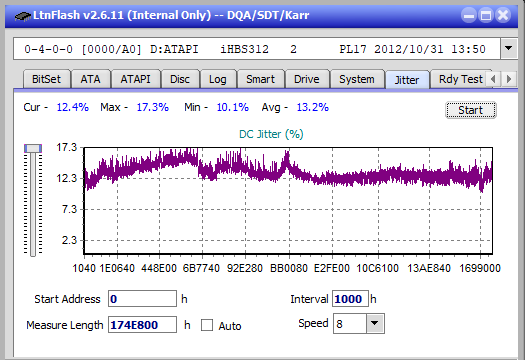Click the vertical jitter scale slider thumb
The width and height of the screenshot is (525, 360).
(33, 148)
